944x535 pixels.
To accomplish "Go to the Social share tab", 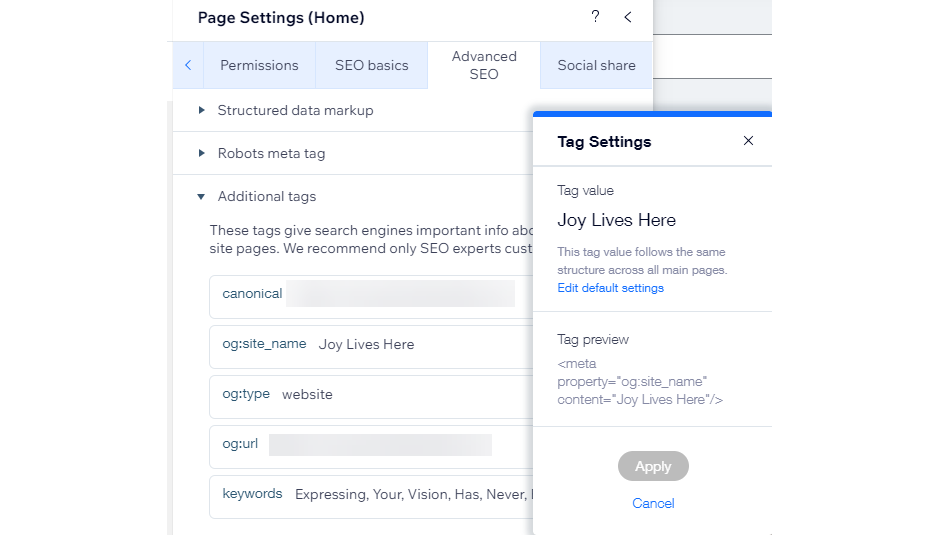I will click(596, 65).
